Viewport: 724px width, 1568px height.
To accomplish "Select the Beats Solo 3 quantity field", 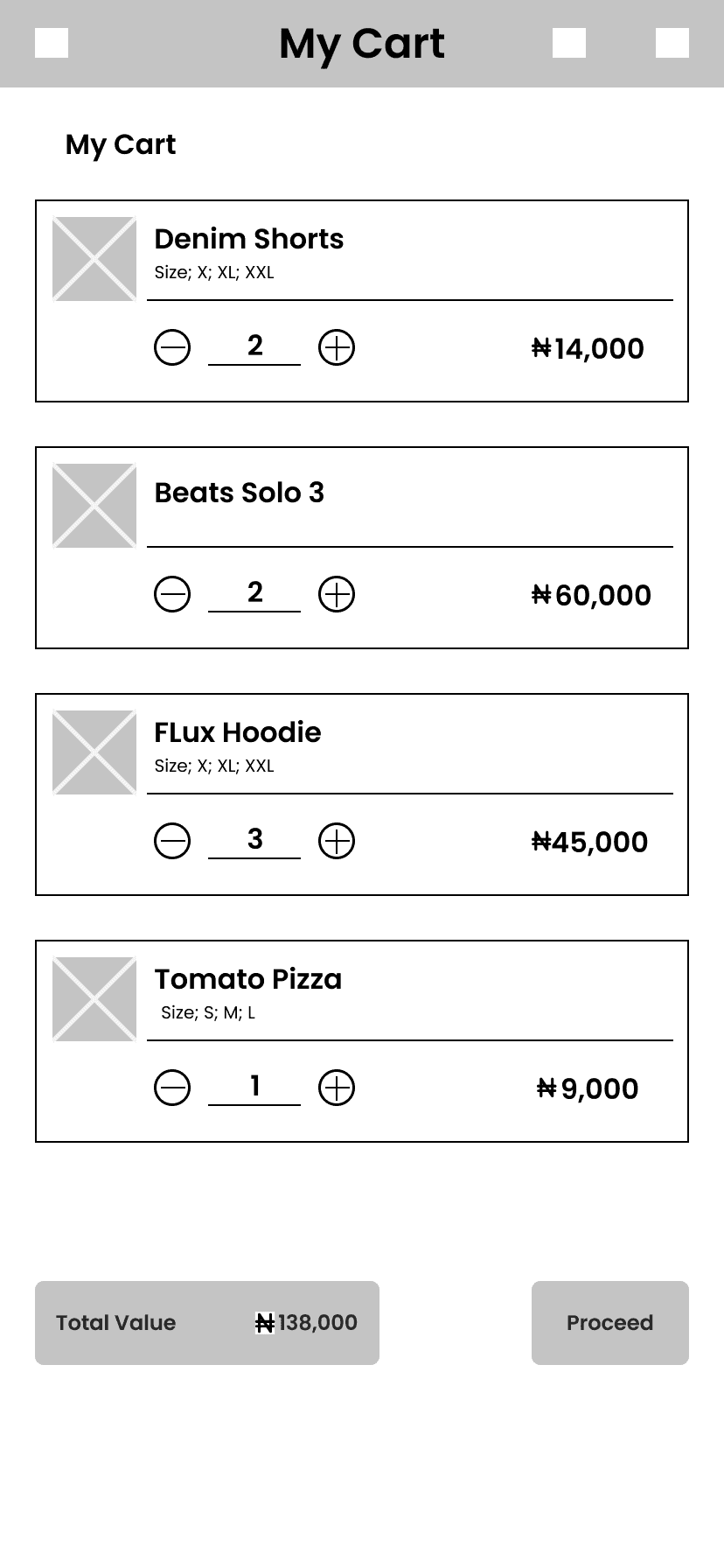I will (254, 593).
